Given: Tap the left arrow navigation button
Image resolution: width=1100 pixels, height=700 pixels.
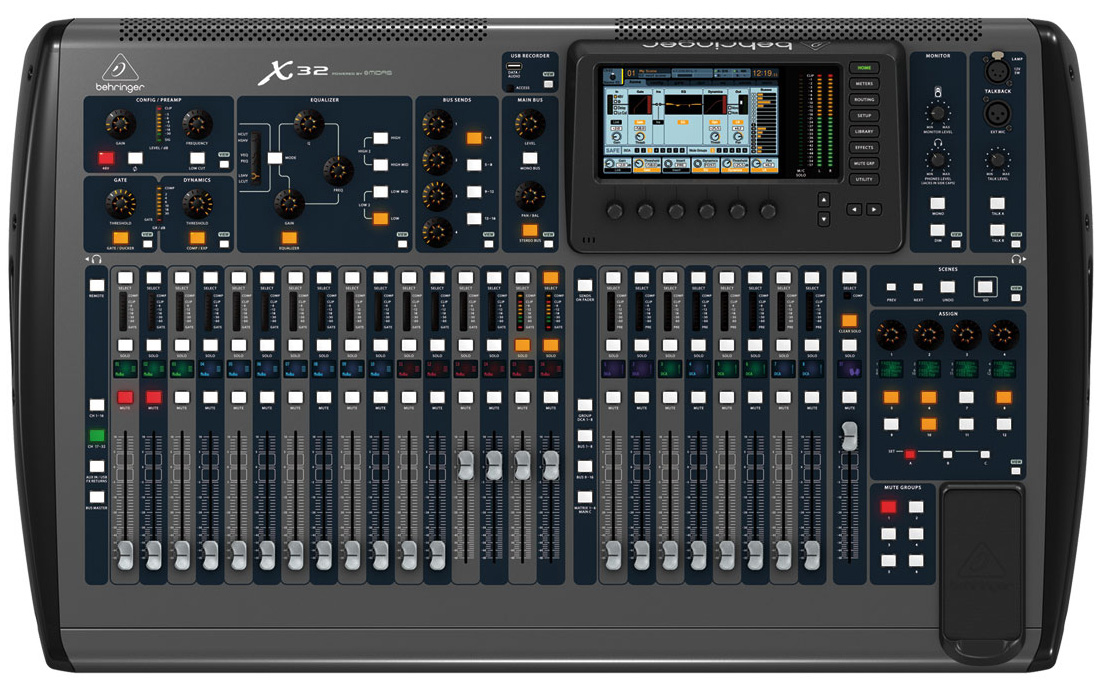Looking at the screenshot, I should tap(853, 209).
